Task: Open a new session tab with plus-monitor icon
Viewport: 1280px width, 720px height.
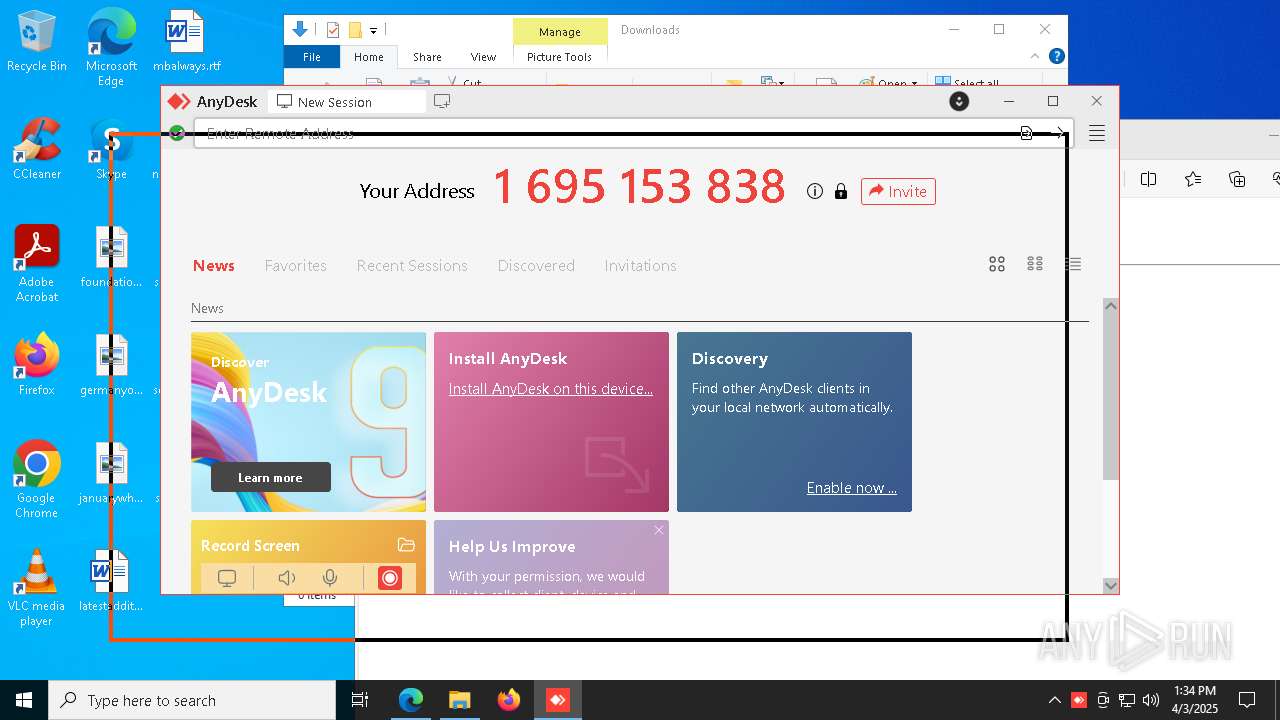Action: [442, 102]
